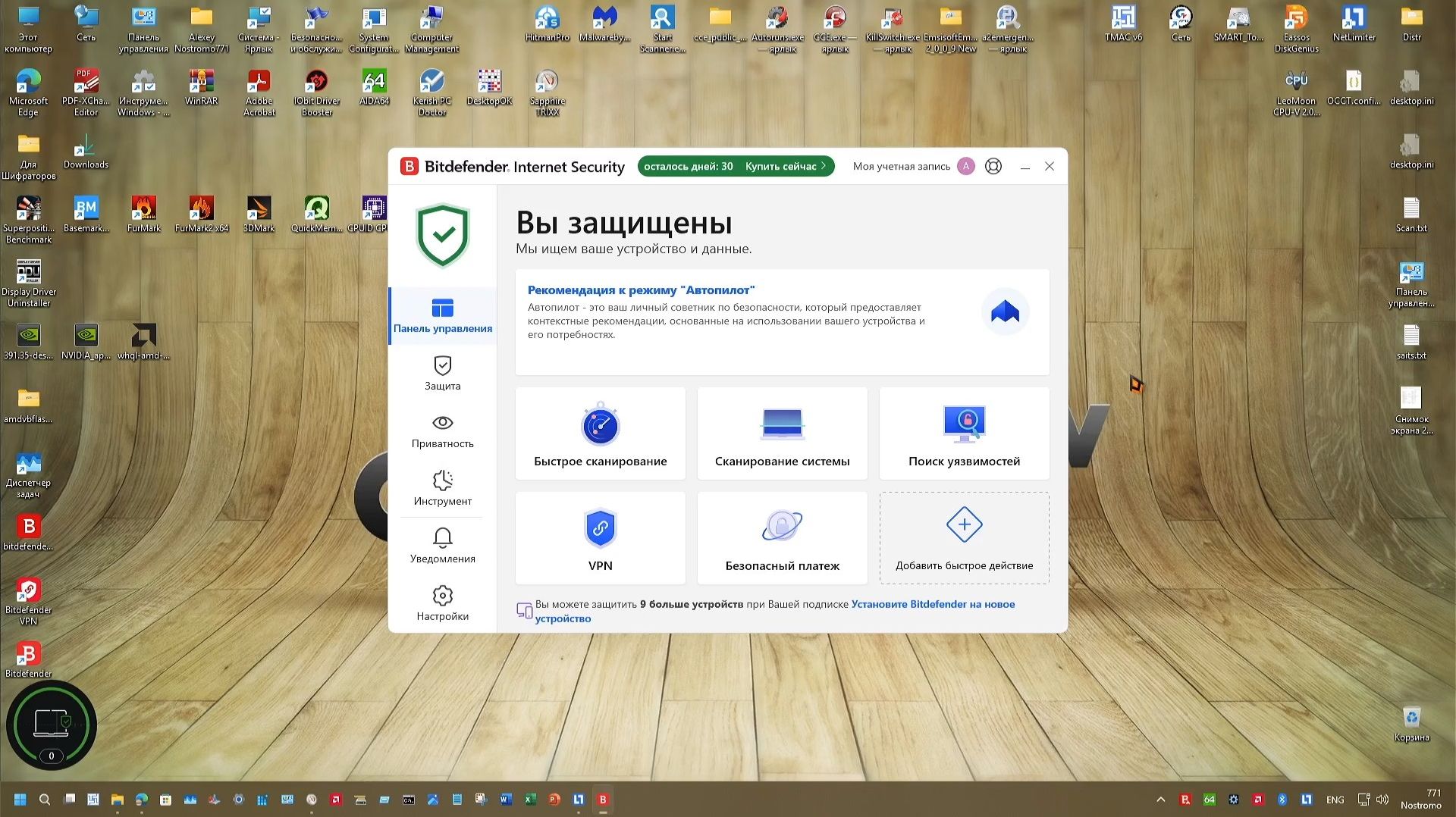Select the AIDA64 desktop icon

[375, 89]
